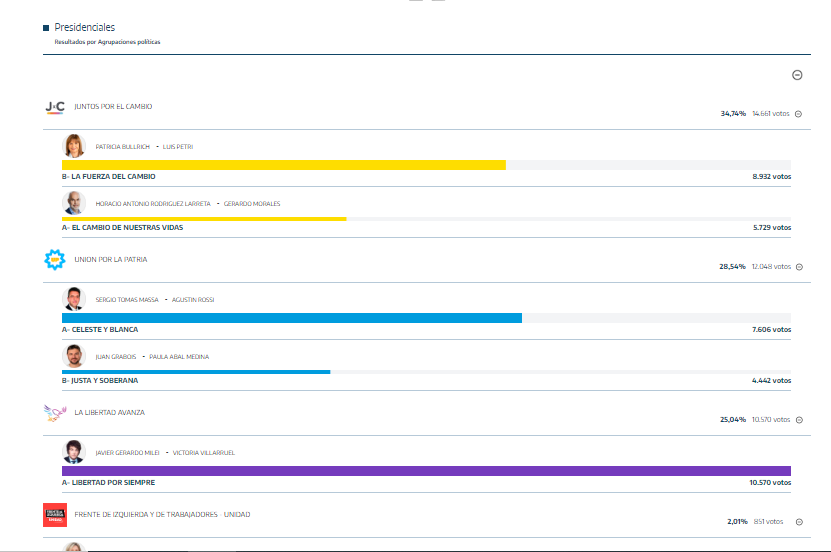The width and height of the screenshot is (831, 552).
Task: Click the Presidenciales section heading
Action: pyautogui.click(x=84, y=28)
